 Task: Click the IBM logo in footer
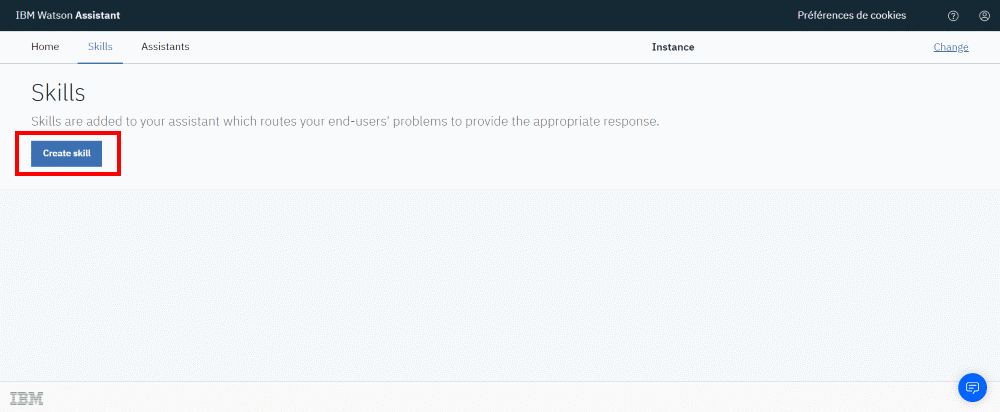(27, 397)
